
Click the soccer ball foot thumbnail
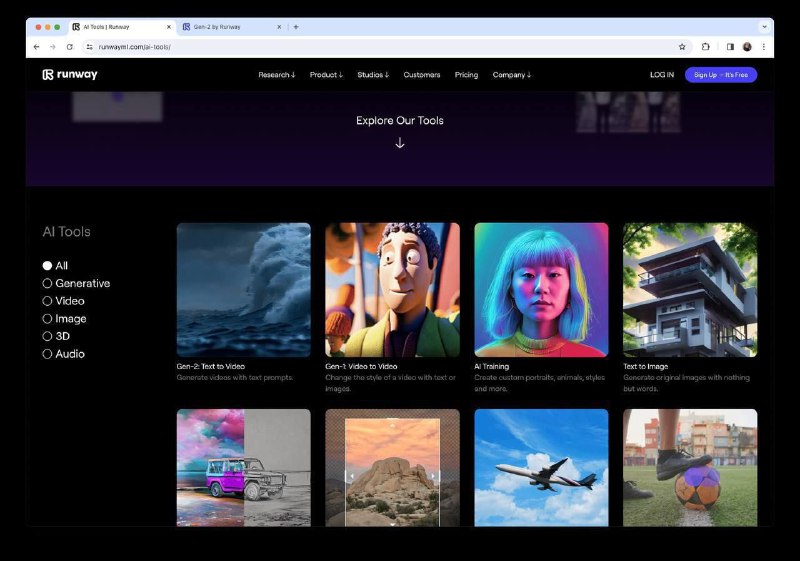click(690, 468)
